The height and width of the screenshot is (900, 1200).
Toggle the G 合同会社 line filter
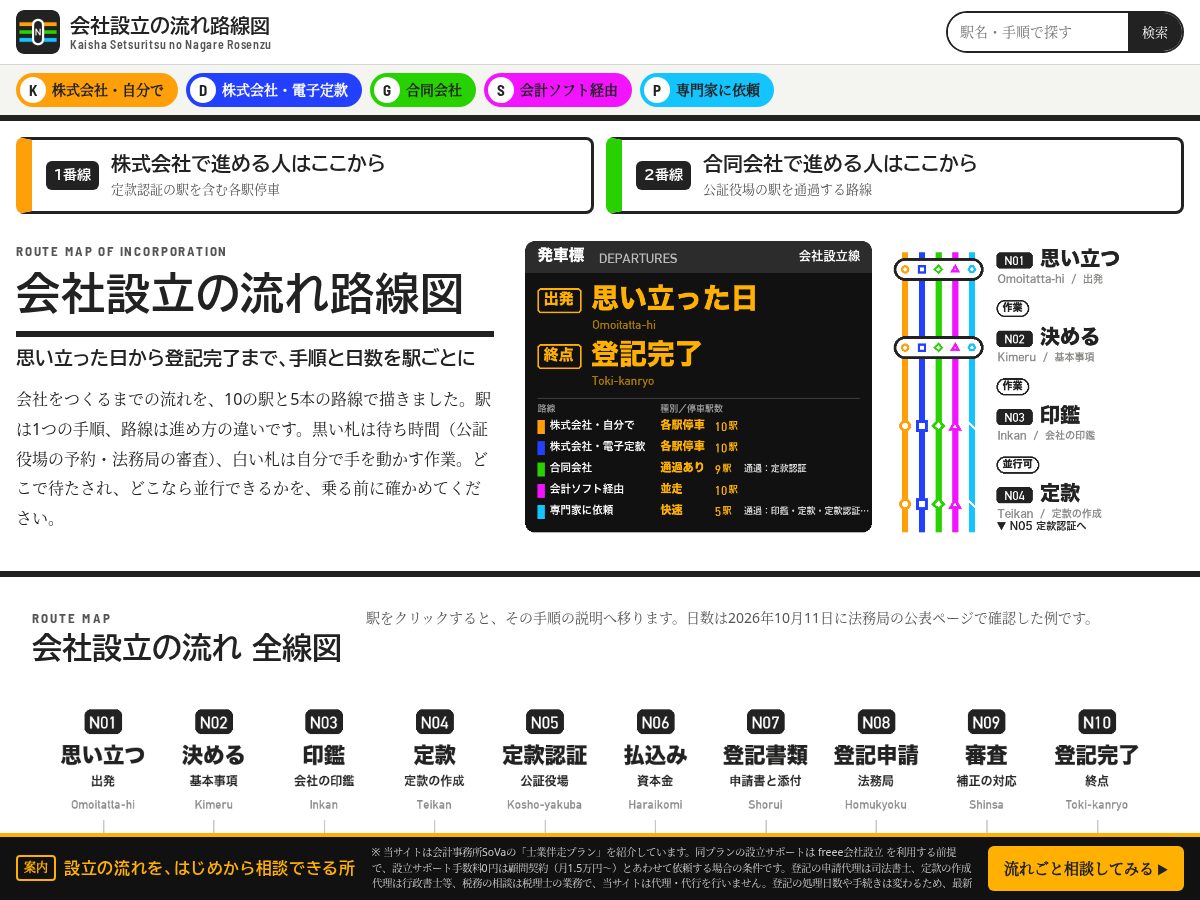point(423,90)
